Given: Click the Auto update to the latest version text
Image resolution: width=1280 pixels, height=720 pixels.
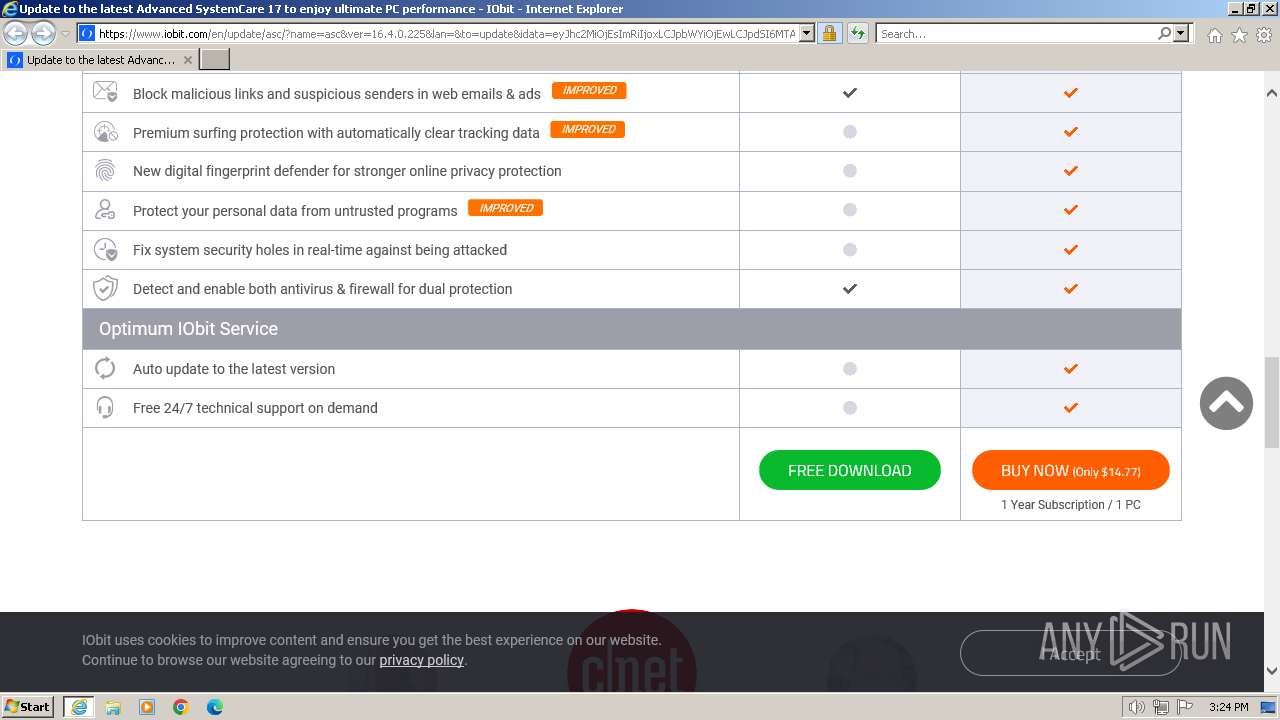Looking at the screenshot, I should pyautogui.click(x=234, y=369).
